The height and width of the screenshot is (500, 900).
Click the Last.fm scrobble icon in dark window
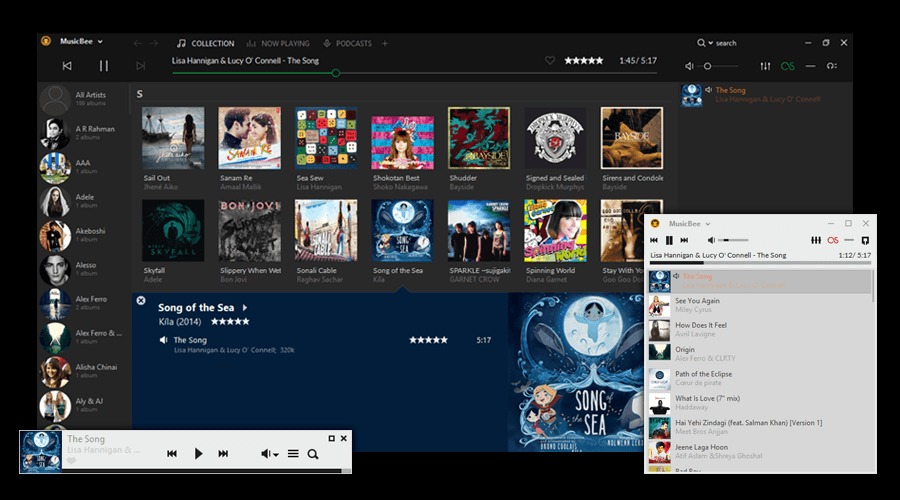point(788,66)
